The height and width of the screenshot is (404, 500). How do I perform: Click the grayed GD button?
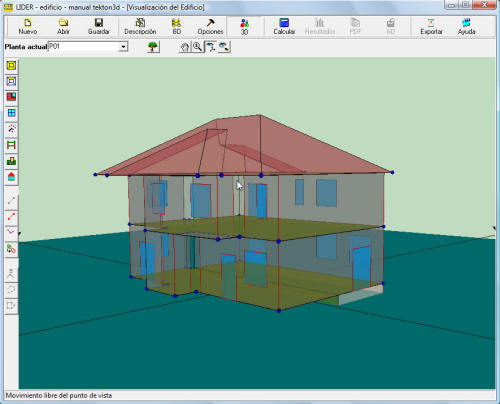[391, 27]
